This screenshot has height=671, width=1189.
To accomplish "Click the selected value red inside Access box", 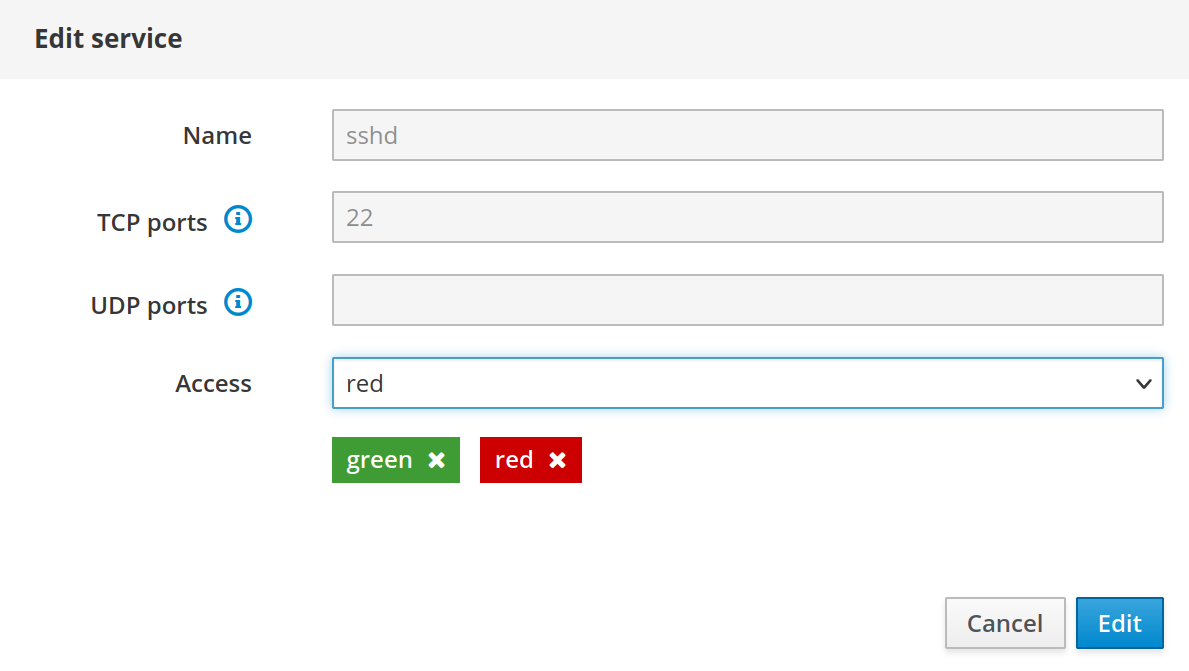I will pos(365,384).
